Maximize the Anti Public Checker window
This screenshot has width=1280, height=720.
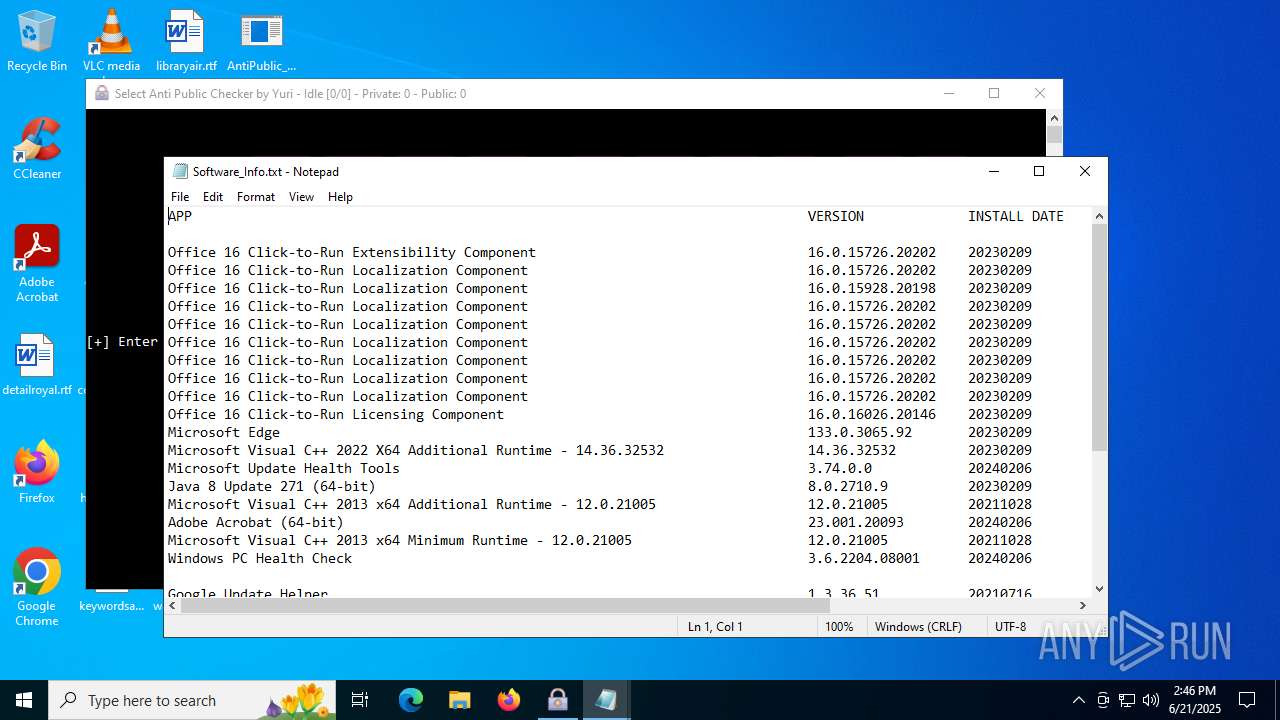[x=994, y=93]
